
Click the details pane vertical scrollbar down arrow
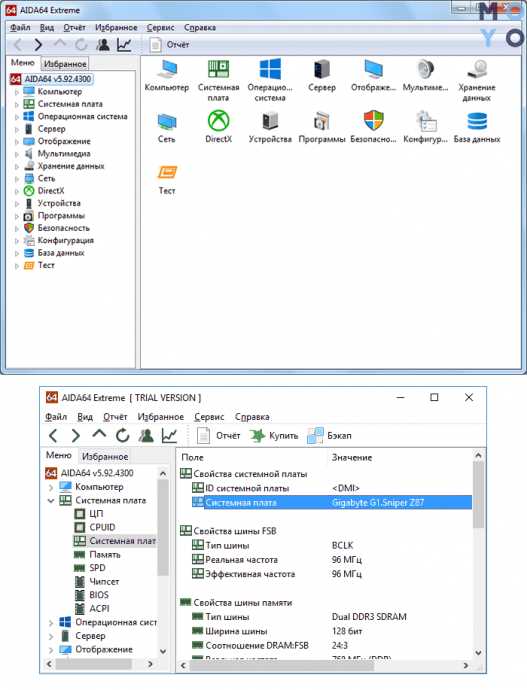pyautogui.click(x=478, y=653)
